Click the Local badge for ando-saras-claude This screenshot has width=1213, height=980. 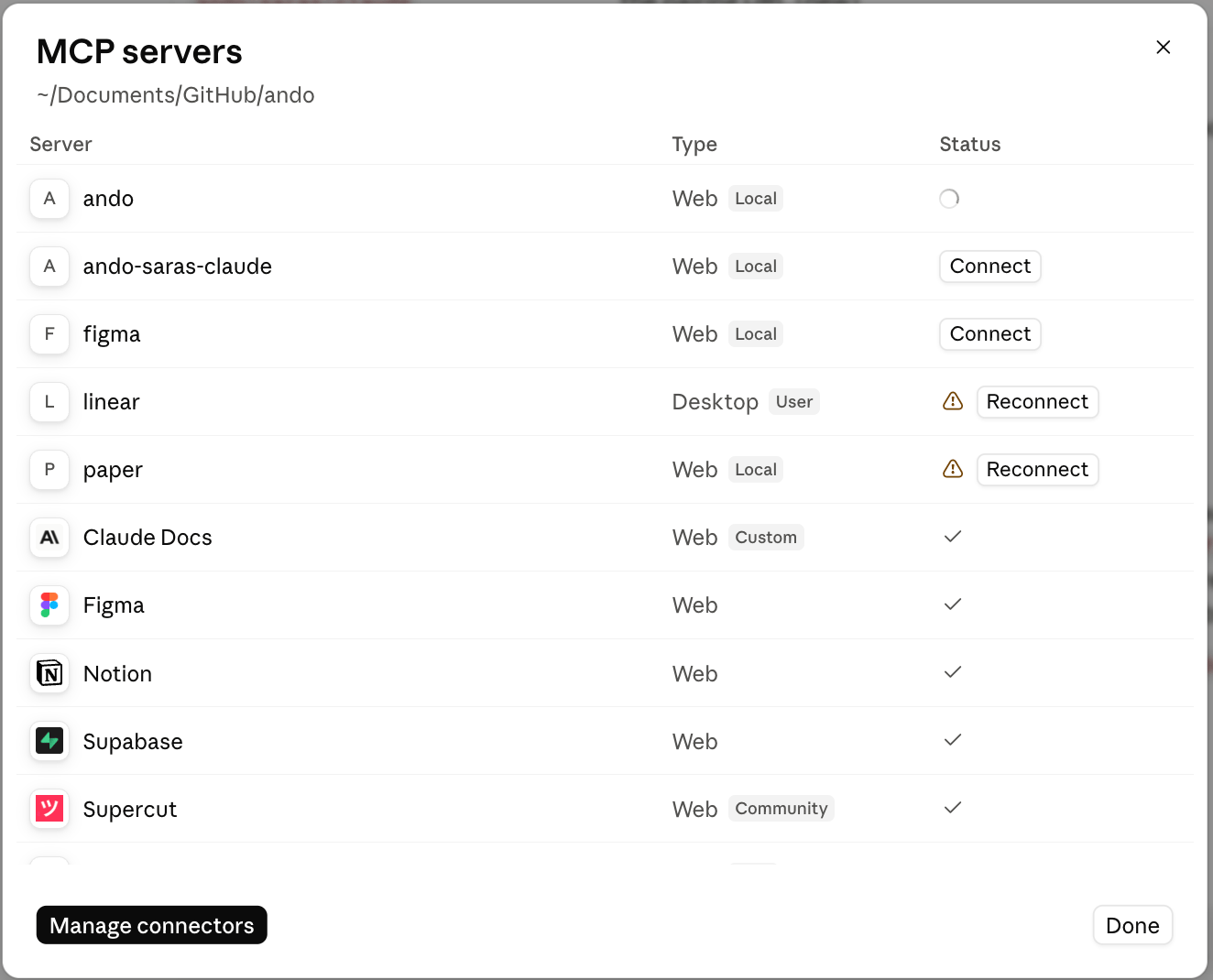tap(756, 267)
